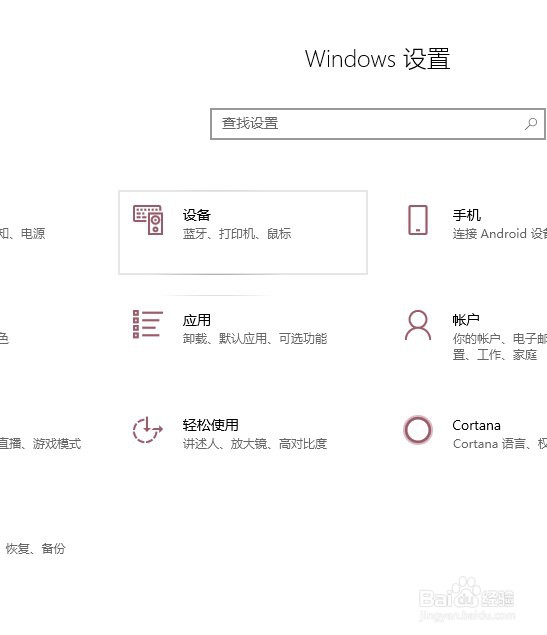
Task: Click the Cortana 语言 description text
Action: pos(500,444)
